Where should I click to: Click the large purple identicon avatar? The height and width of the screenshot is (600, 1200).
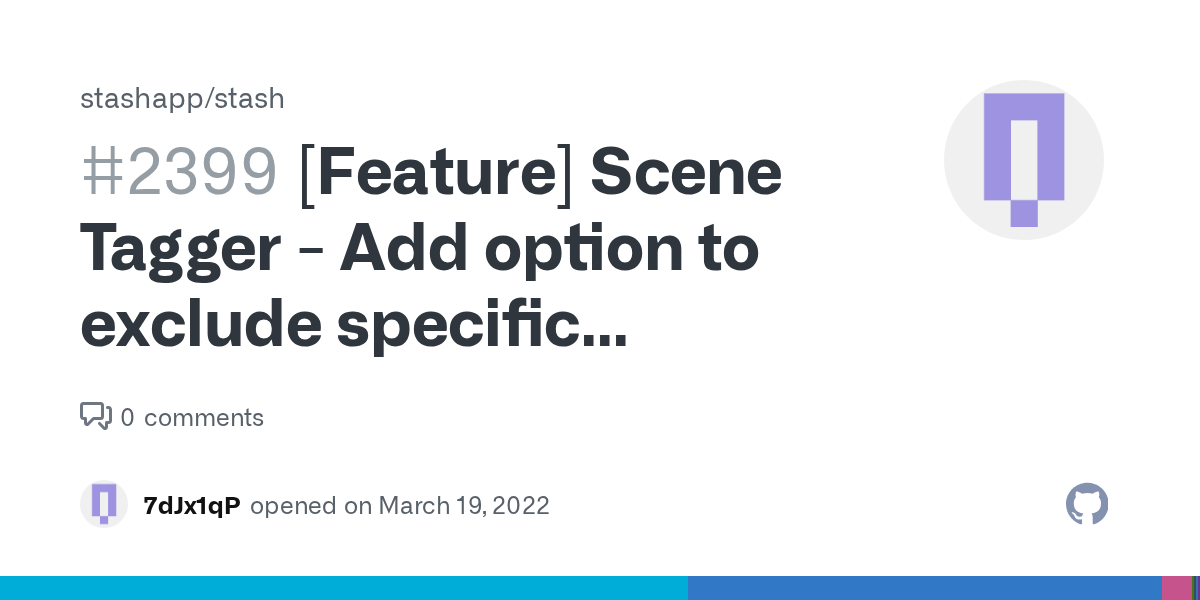point(1024,160)
